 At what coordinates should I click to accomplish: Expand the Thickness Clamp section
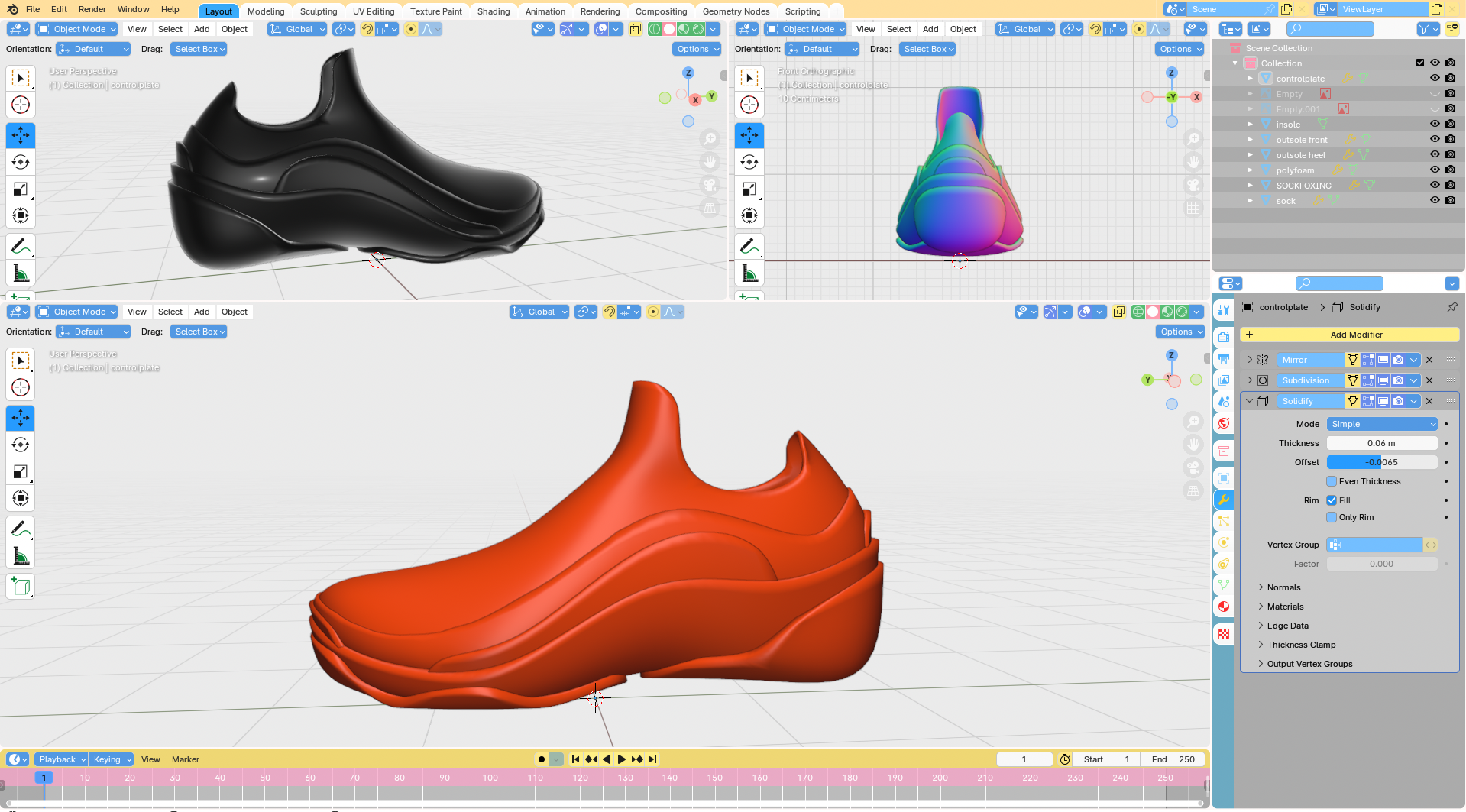pos(1301,645)
